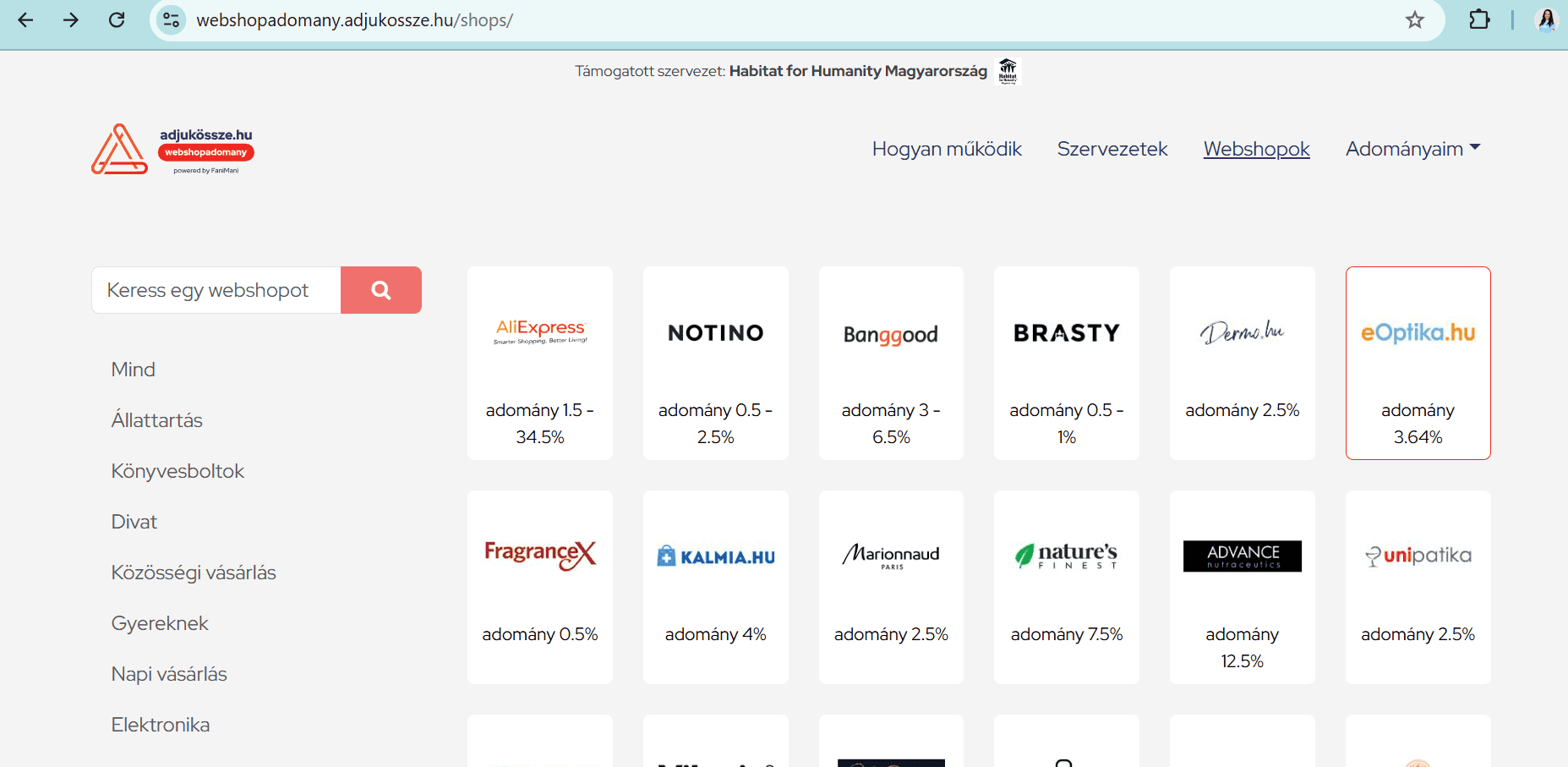Screen dimensions: 1568x767
Task: Select the Közösségi vásárlás category filter
Action: [194, 573]
